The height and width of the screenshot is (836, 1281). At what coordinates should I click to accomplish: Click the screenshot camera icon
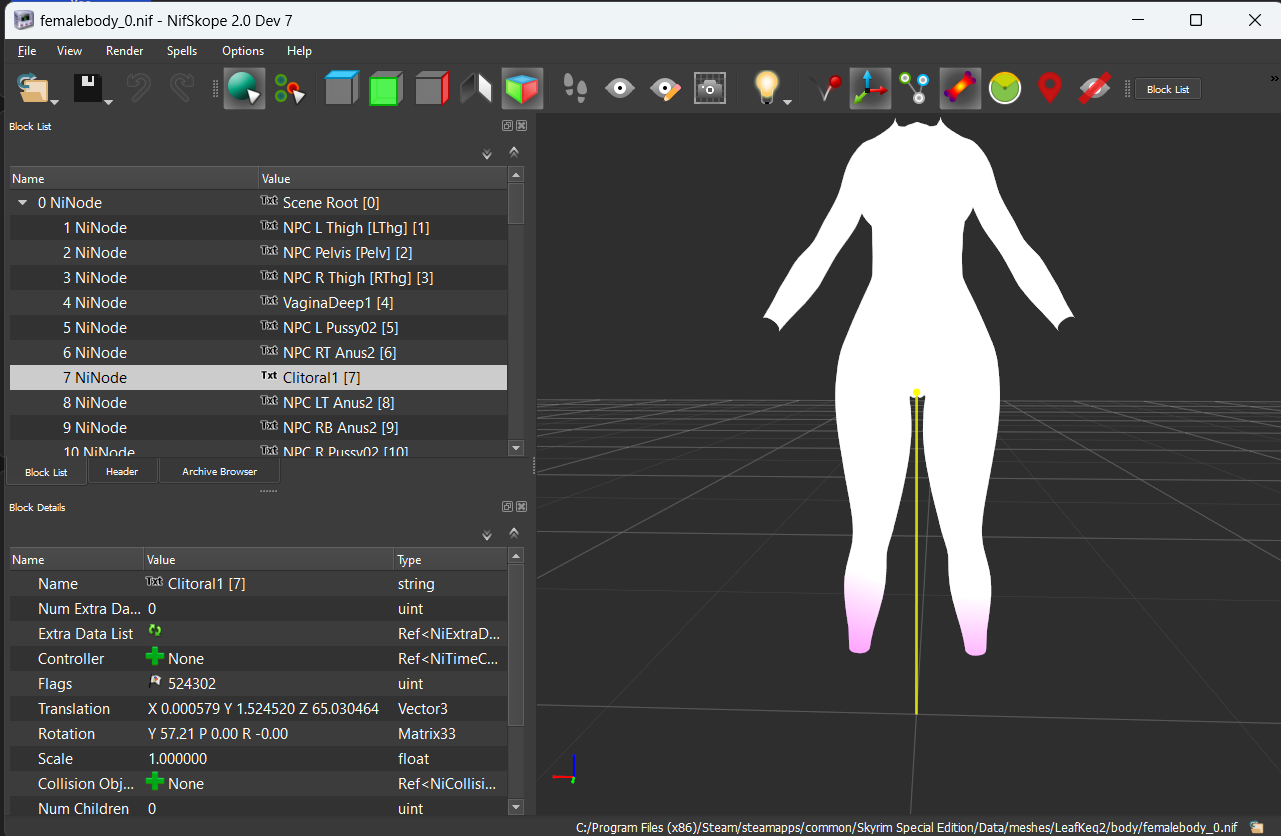[710, 89]
